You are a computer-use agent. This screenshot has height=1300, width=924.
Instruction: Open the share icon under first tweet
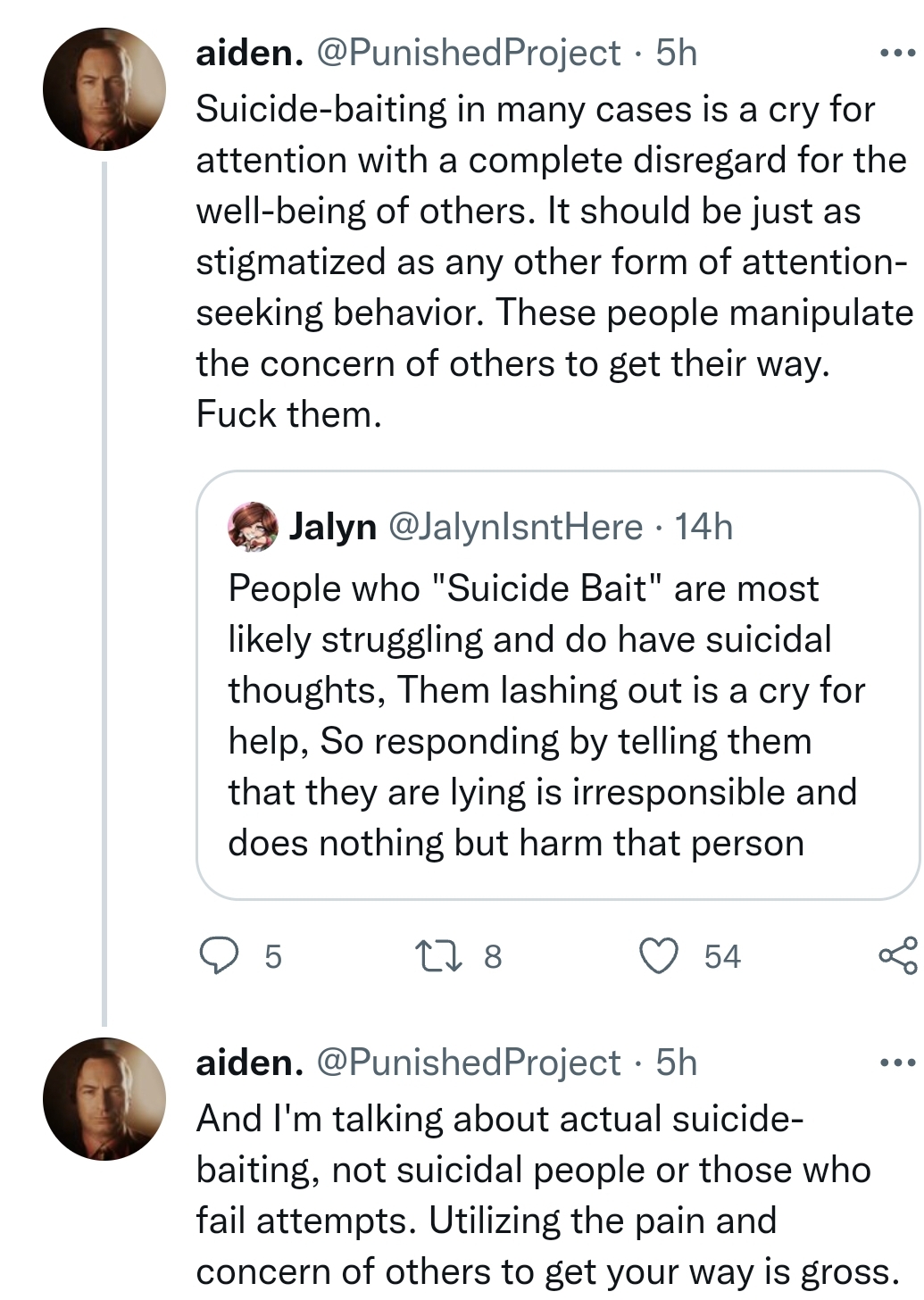pyautogui.click(x=898, y=955)
